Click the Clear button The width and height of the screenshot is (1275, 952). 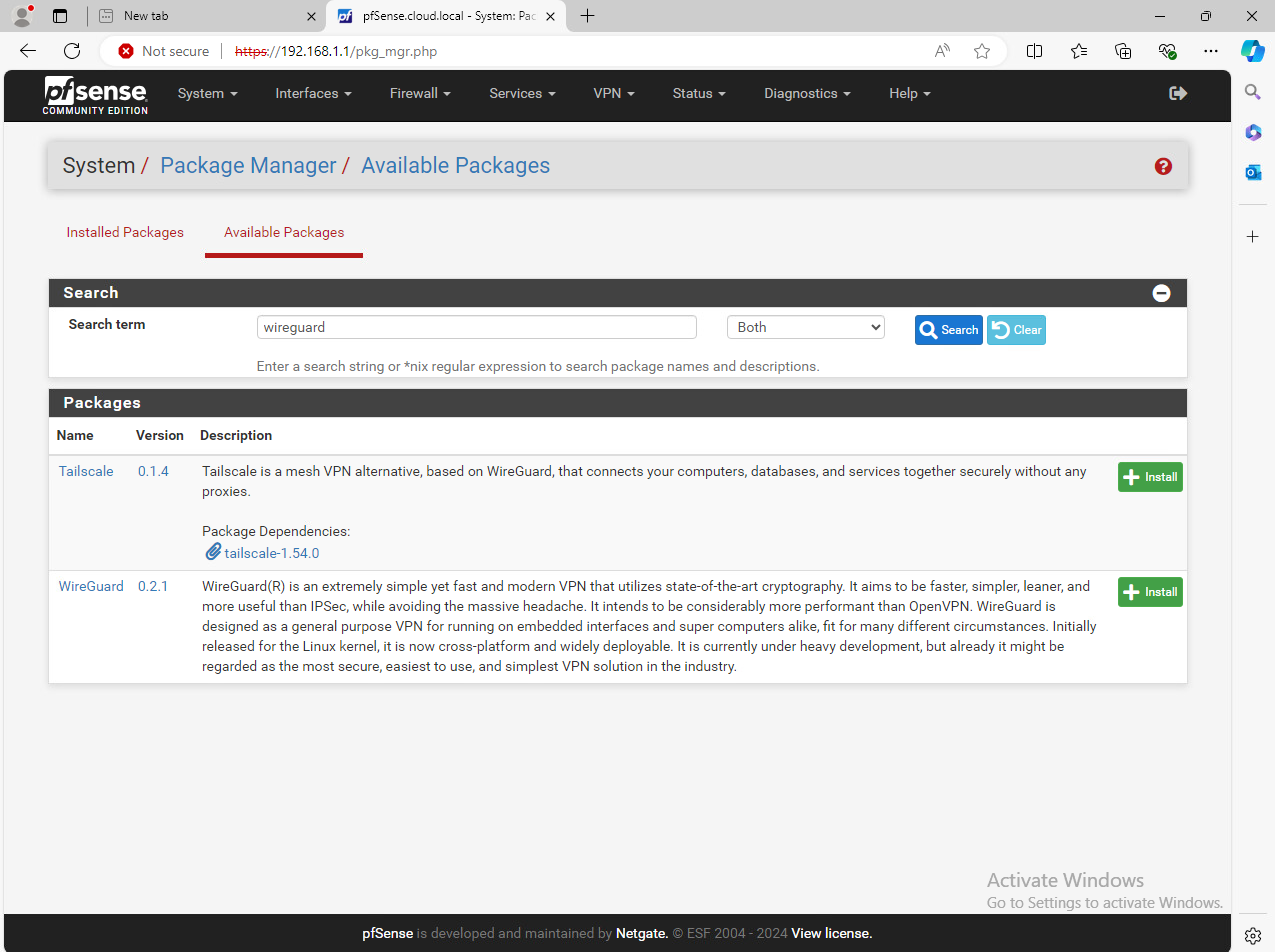point(1016,330)
